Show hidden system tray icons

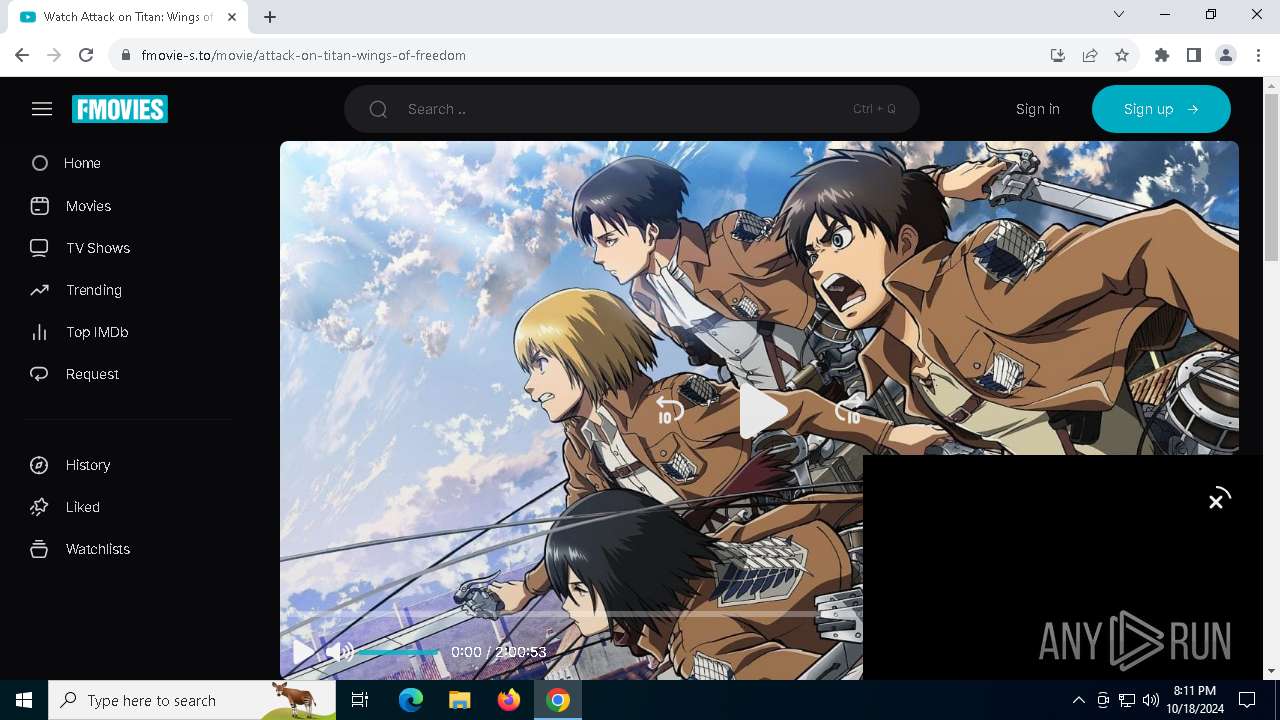click(1078, 700)
